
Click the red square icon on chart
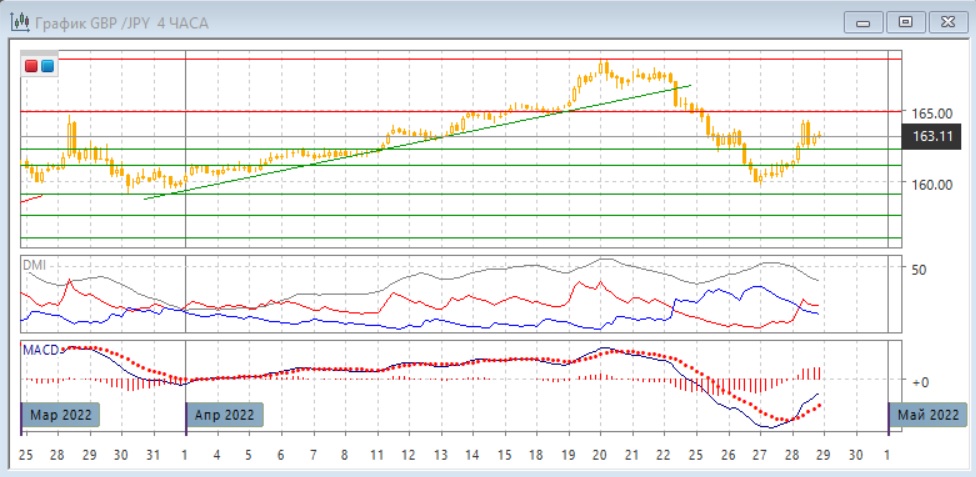click(32, 66)
